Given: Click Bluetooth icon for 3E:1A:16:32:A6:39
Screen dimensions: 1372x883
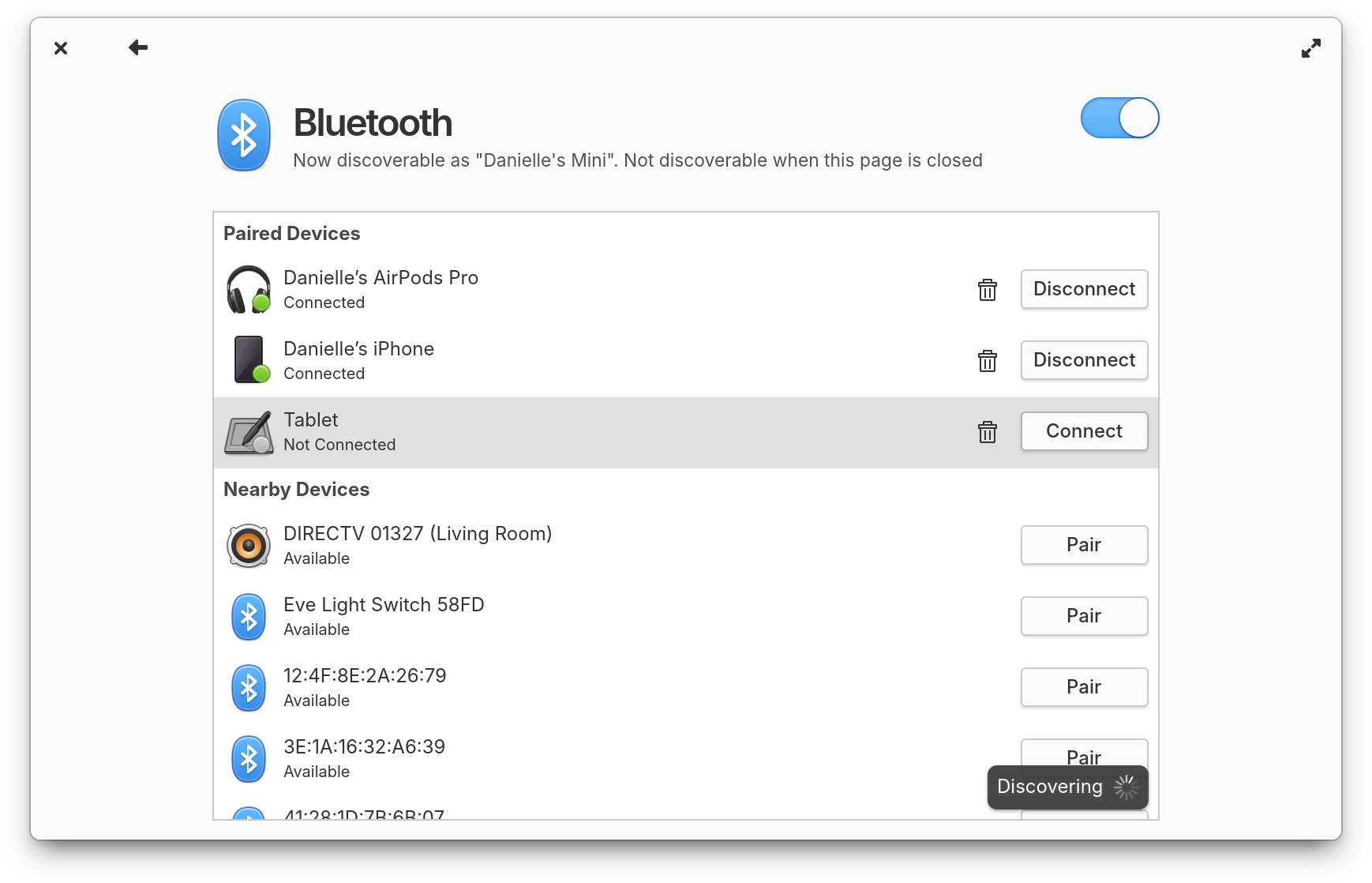Looking at the screenshot, I should pyautogui.click(x=249, y=759).
